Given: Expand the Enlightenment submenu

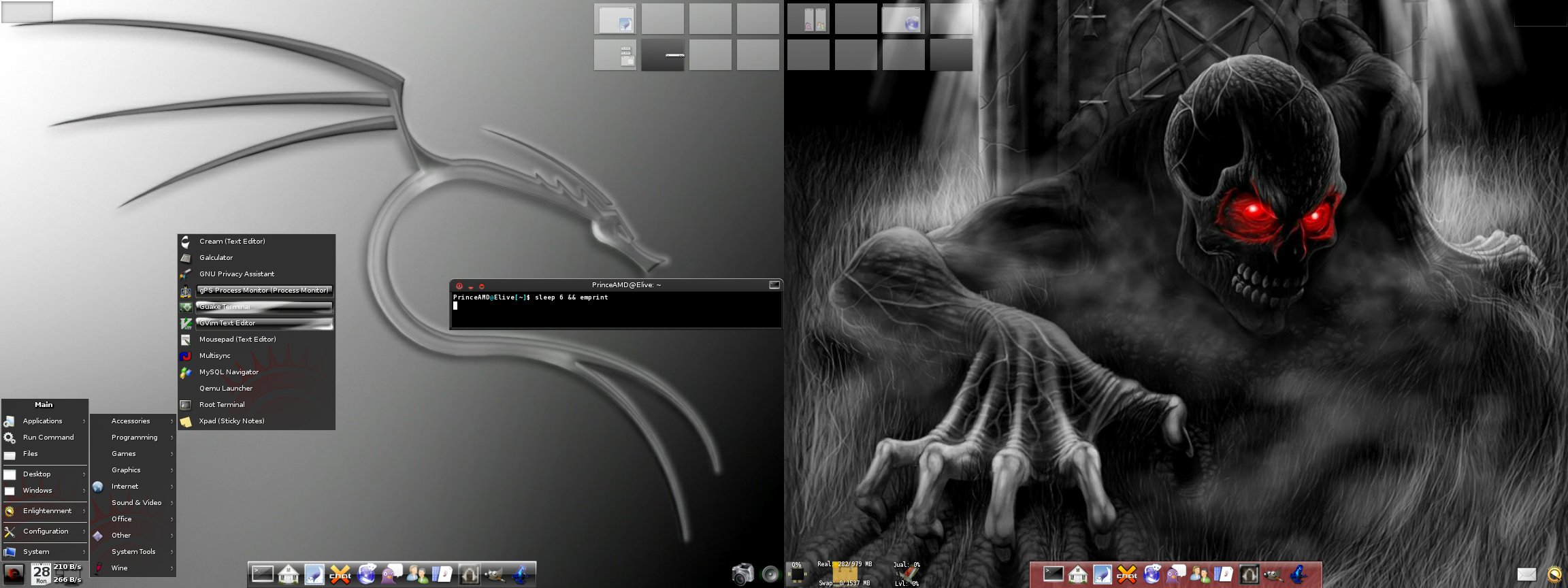Looking at the screenshot, I should pos(45,511).
